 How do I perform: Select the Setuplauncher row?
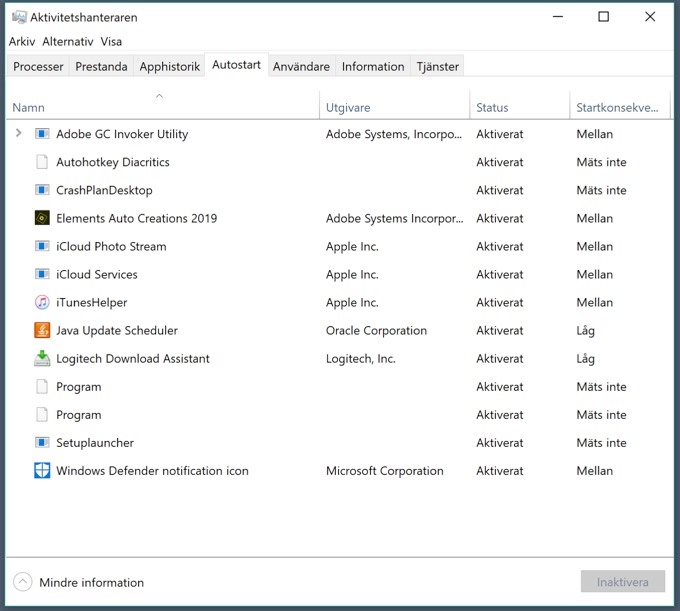point(95,443)
